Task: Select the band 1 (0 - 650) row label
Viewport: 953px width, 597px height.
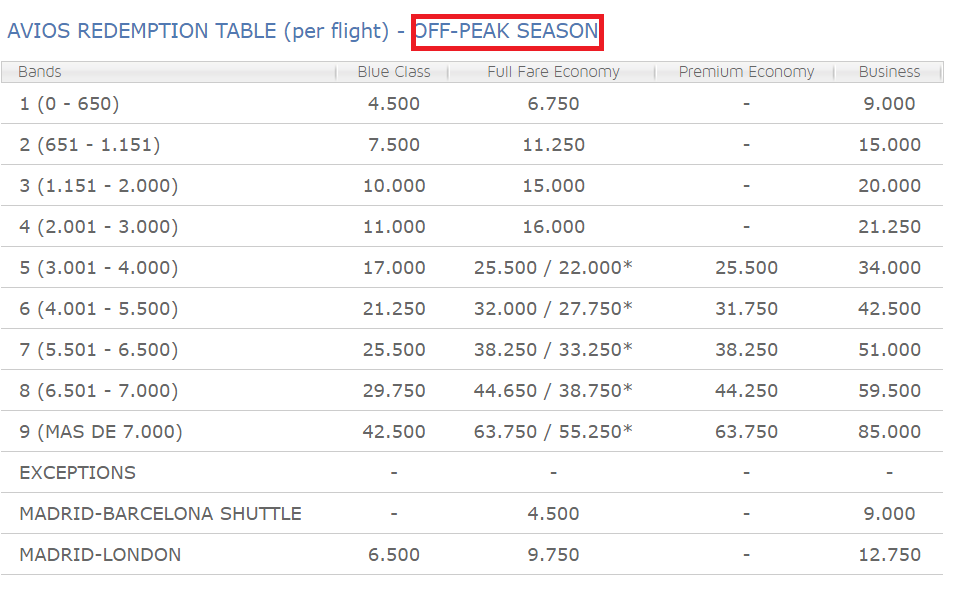Action: (69, 104)
